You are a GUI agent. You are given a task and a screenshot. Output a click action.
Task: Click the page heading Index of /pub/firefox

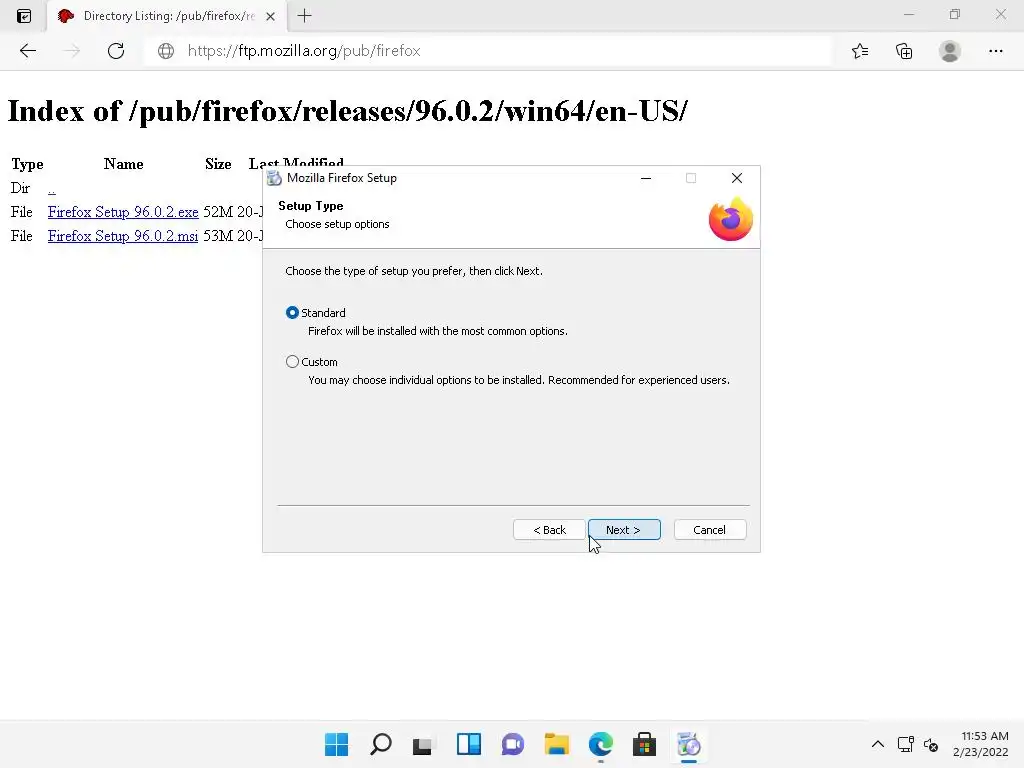347,112
